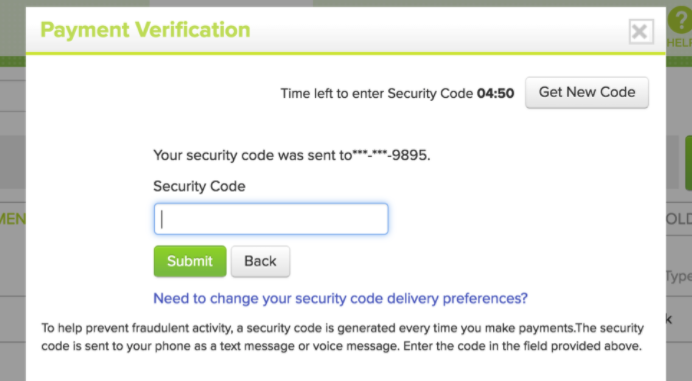The height and width of the screenshot is (381, 692).
Task: Click the fraudulent activity explanation paragraph
Action: 342,337
